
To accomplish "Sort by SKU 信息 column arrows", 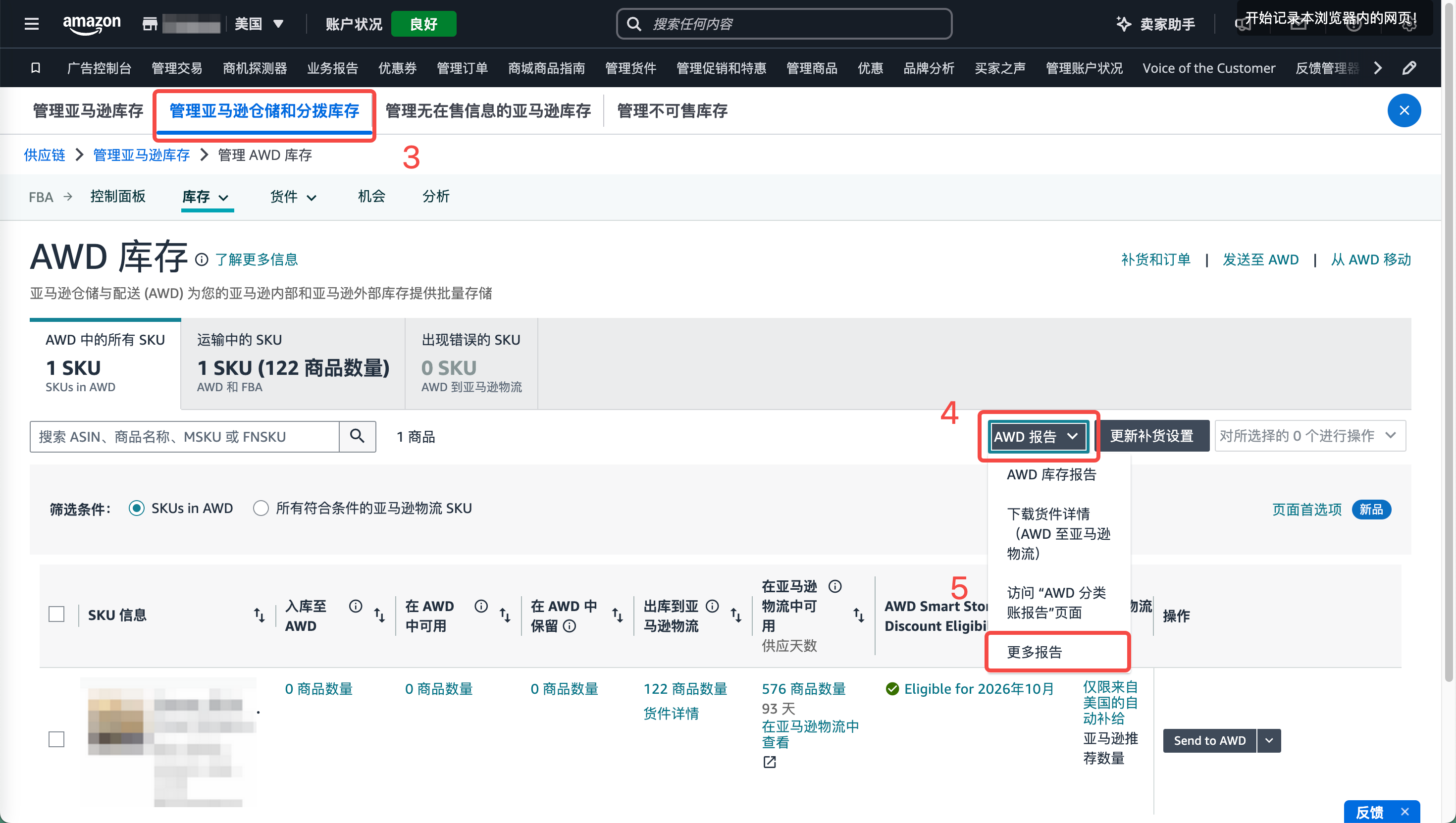I will (x=259, y=615).
